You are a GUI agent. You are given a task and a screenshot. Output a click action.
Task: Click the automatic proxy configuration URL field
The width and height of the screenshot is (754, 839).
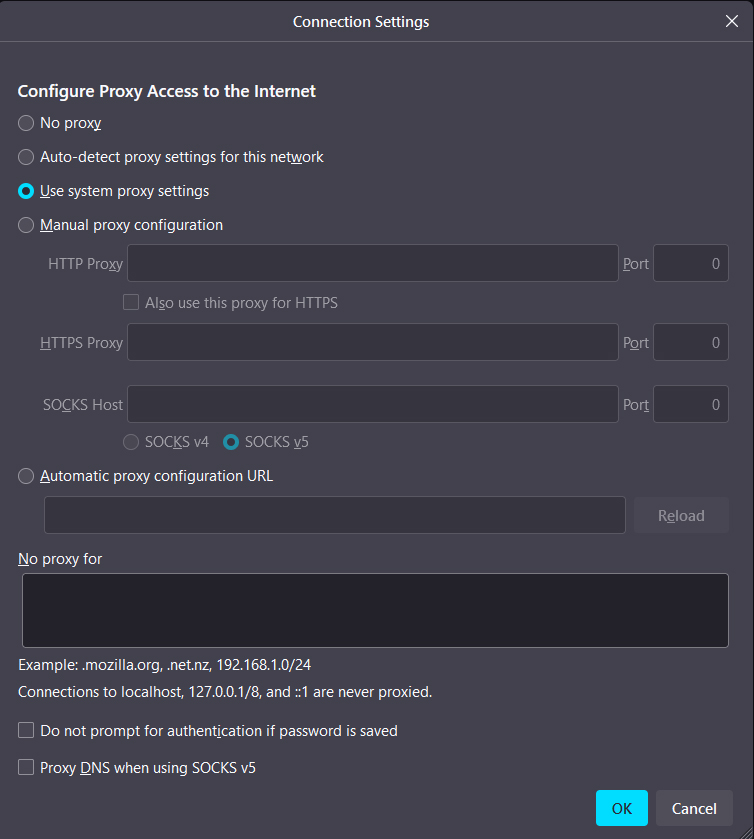pos(335,515)
